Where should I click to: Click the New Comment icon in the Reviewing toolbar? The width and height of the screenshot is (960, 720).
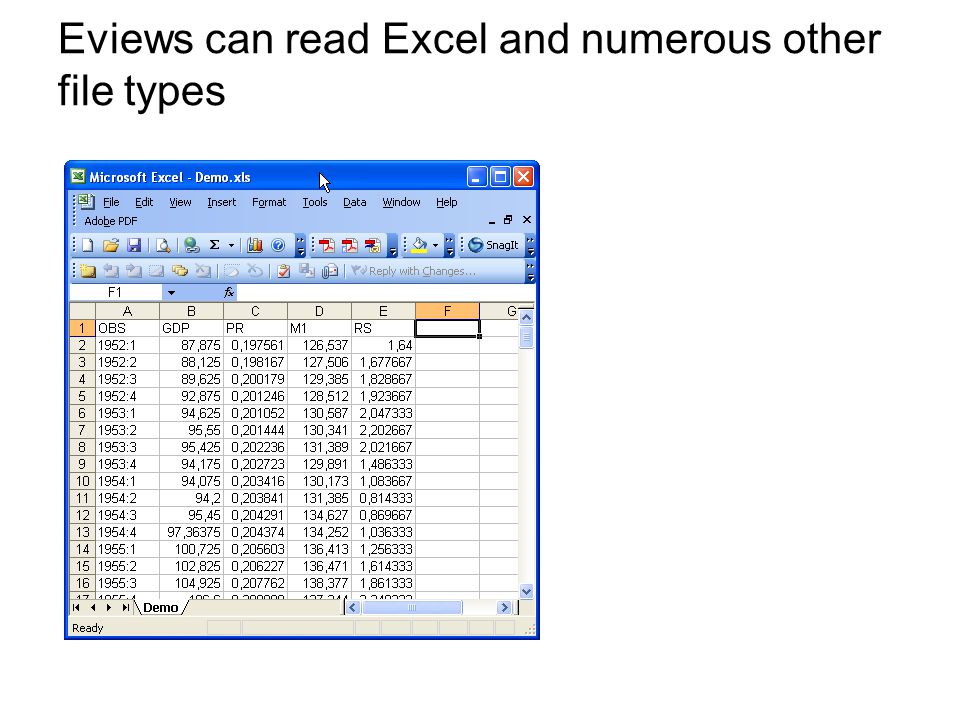88,271
